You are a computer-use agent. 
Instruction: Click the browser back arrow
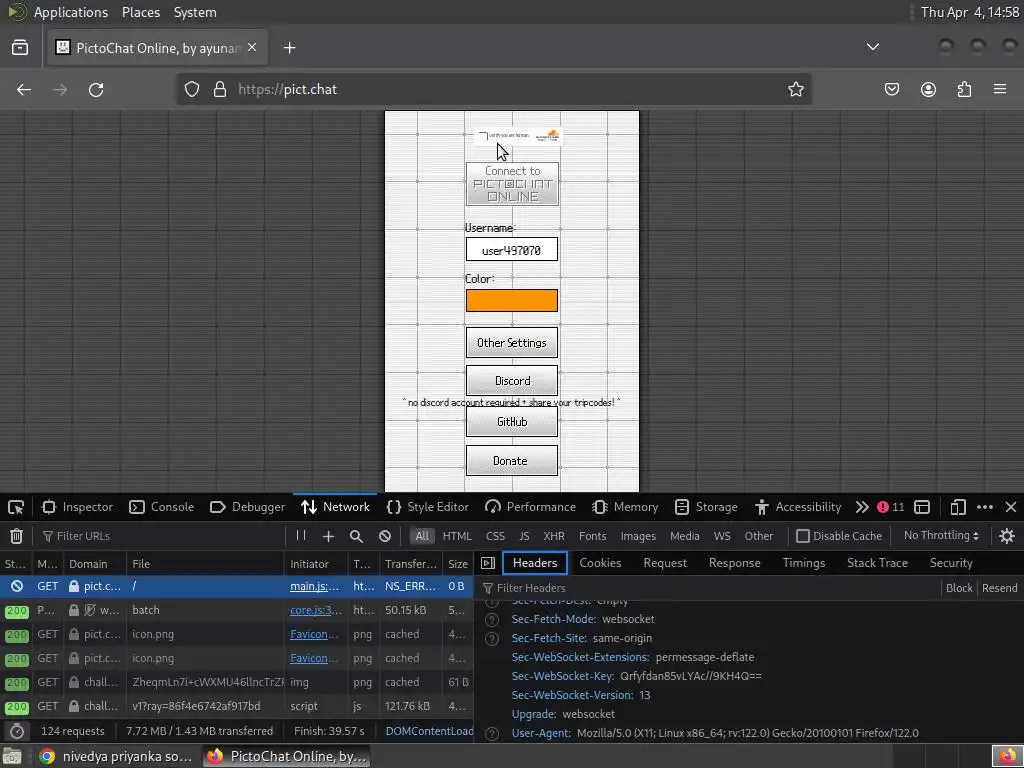click(x=24, y=89)
